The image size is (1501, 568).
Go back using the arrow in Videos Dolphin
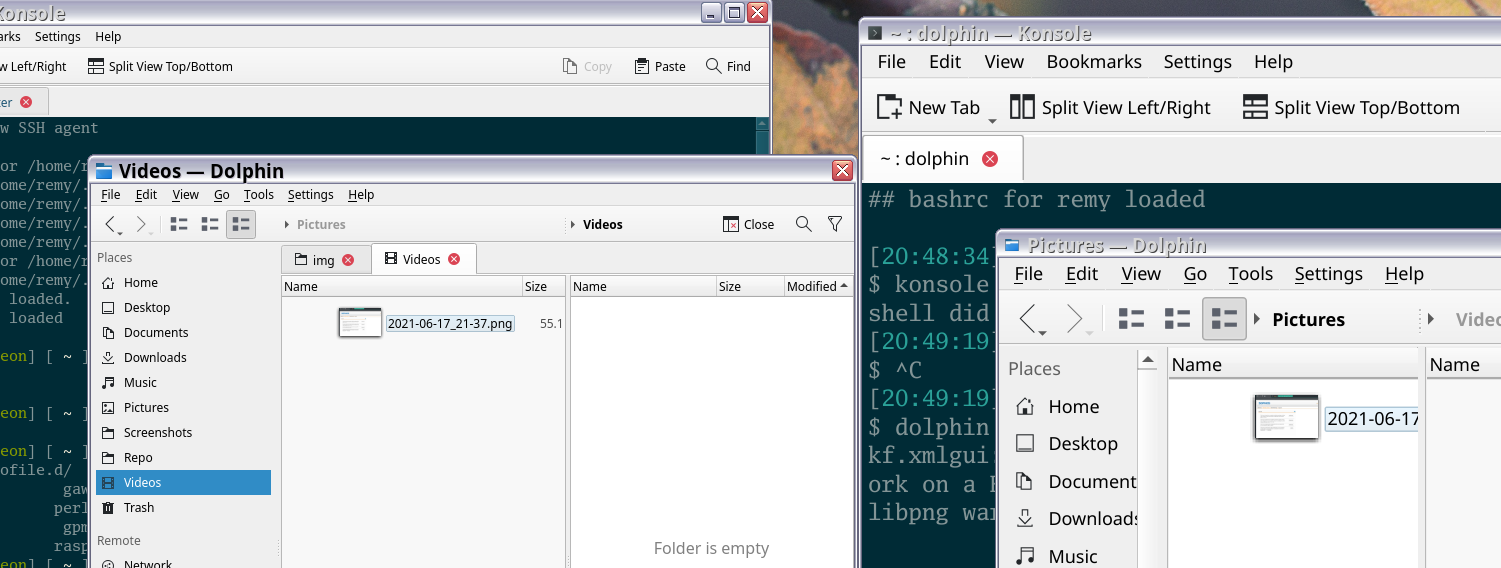[112, 224]
